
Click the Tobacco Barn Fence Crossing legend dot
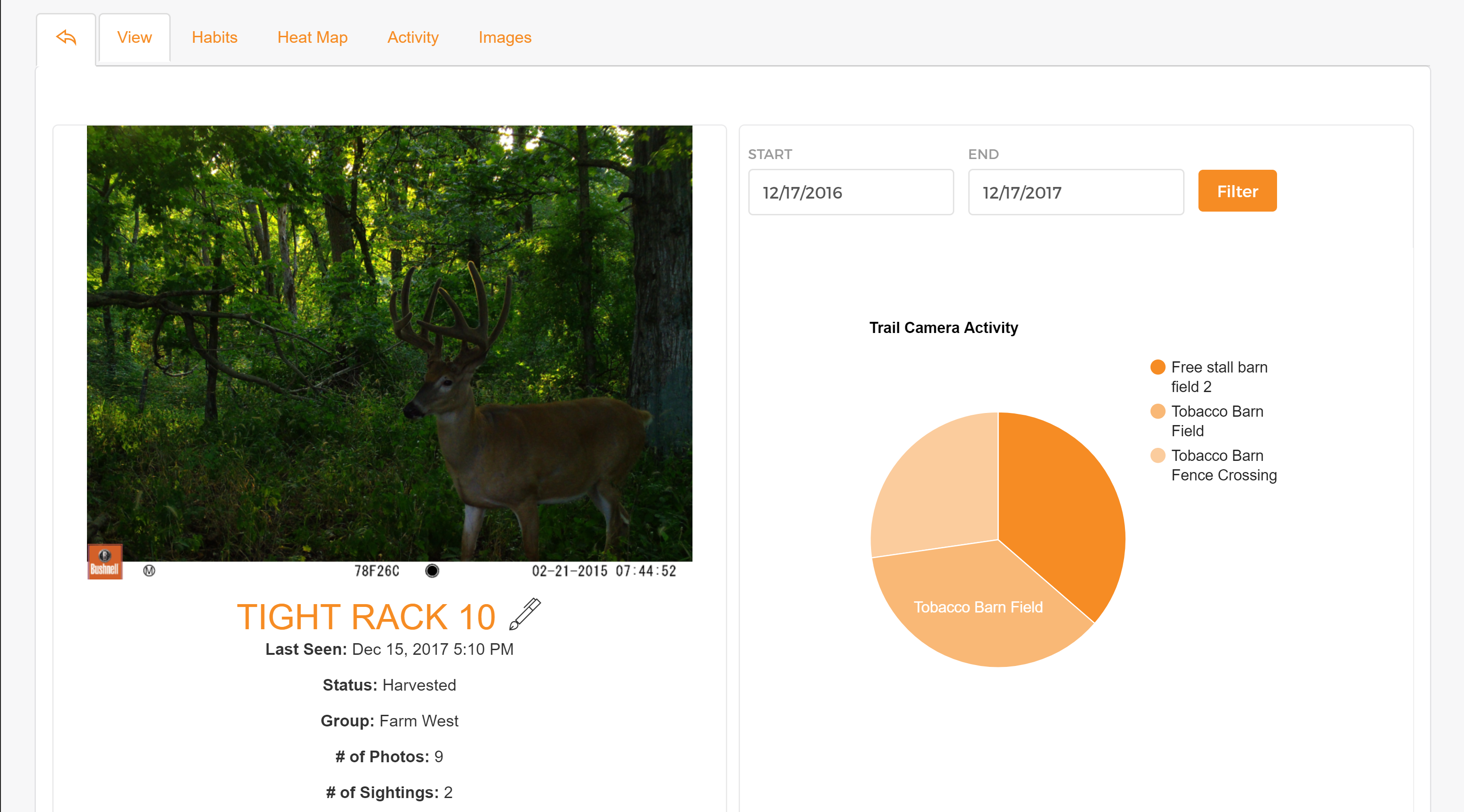[1157, 456]
